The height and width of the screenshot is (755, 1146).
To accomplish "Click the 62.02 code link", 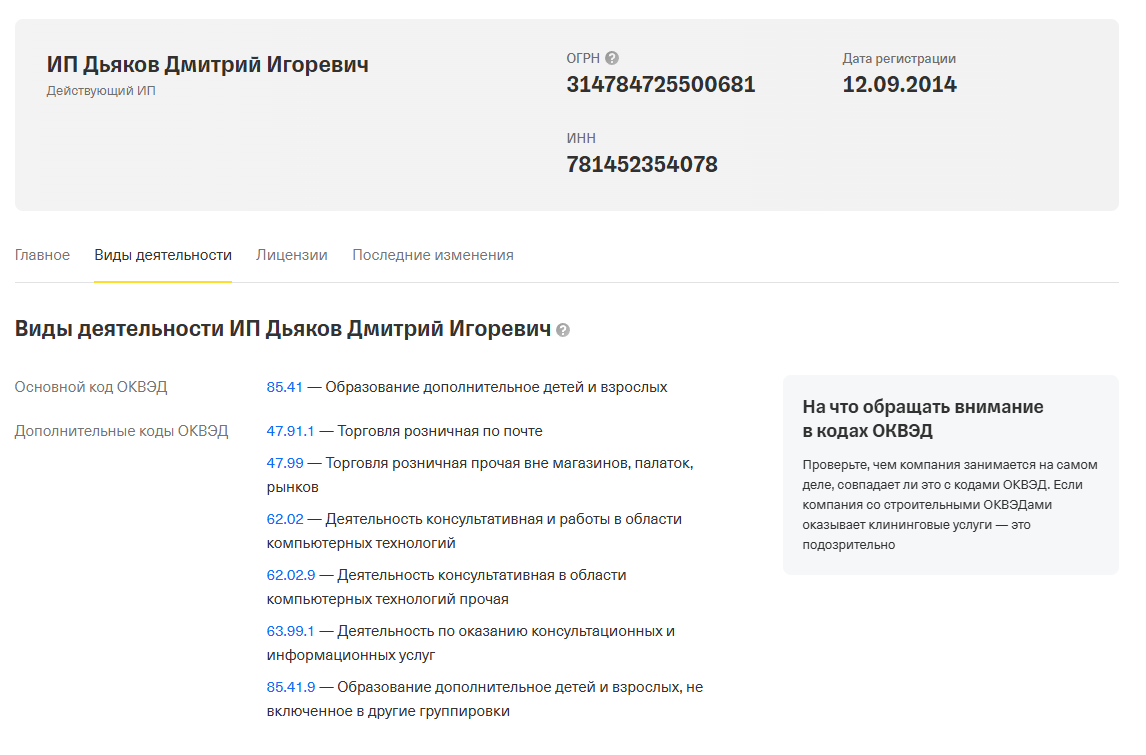I will [x=284, y=519].
